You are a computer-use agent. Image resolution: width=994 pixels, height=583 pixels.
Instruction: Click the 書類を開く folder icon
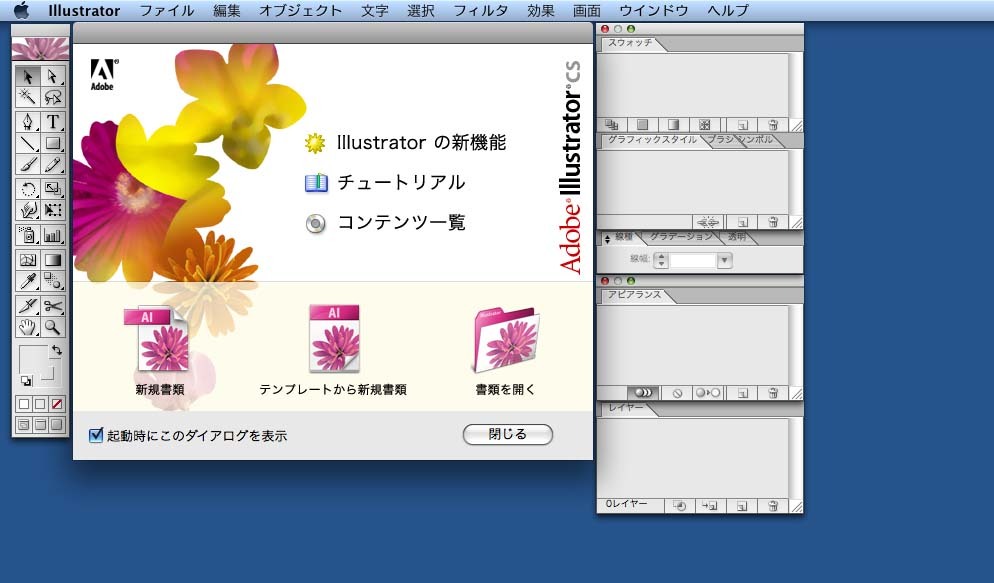point(505,340)
